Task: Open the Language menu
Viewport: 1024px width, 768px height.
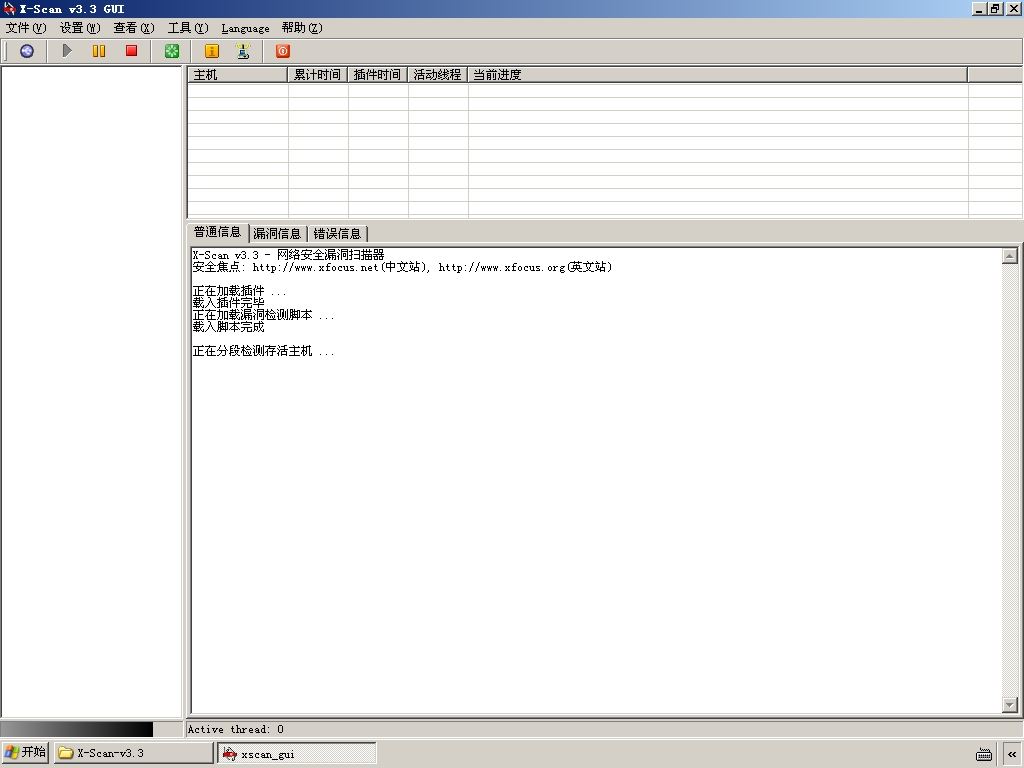Action: tap(245, 28)
